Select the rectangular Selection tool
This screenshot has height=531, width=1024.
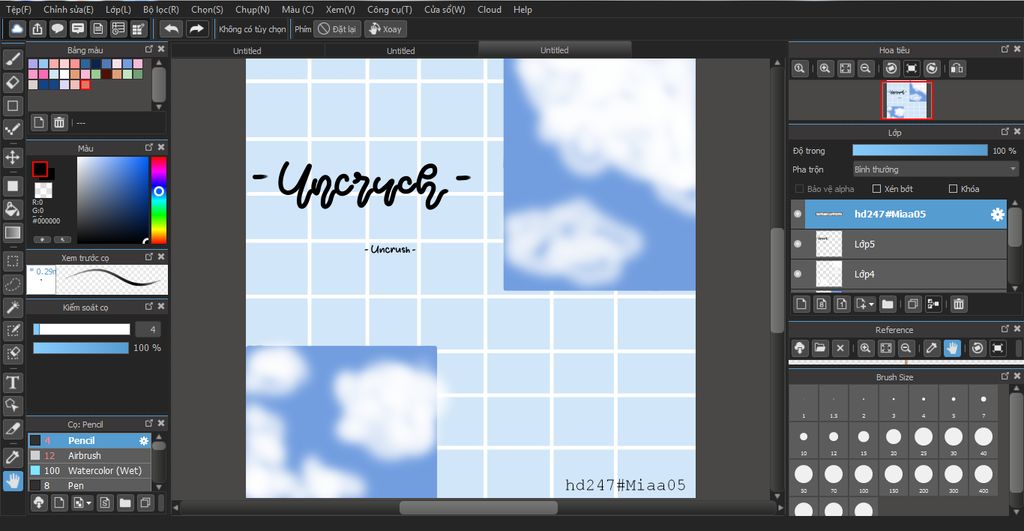tap(12, 261)
